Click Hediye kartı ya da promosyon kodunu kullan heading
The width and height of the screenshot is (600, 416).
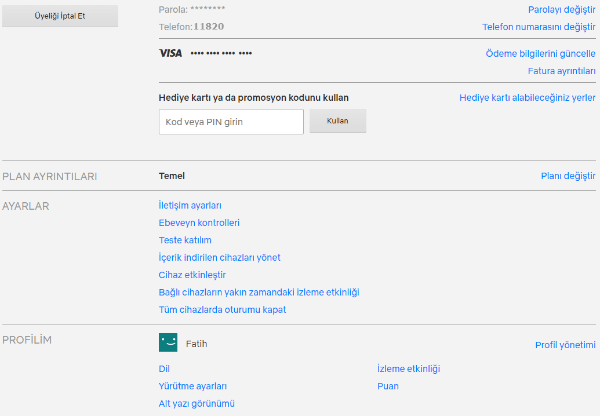pos(253,98)
